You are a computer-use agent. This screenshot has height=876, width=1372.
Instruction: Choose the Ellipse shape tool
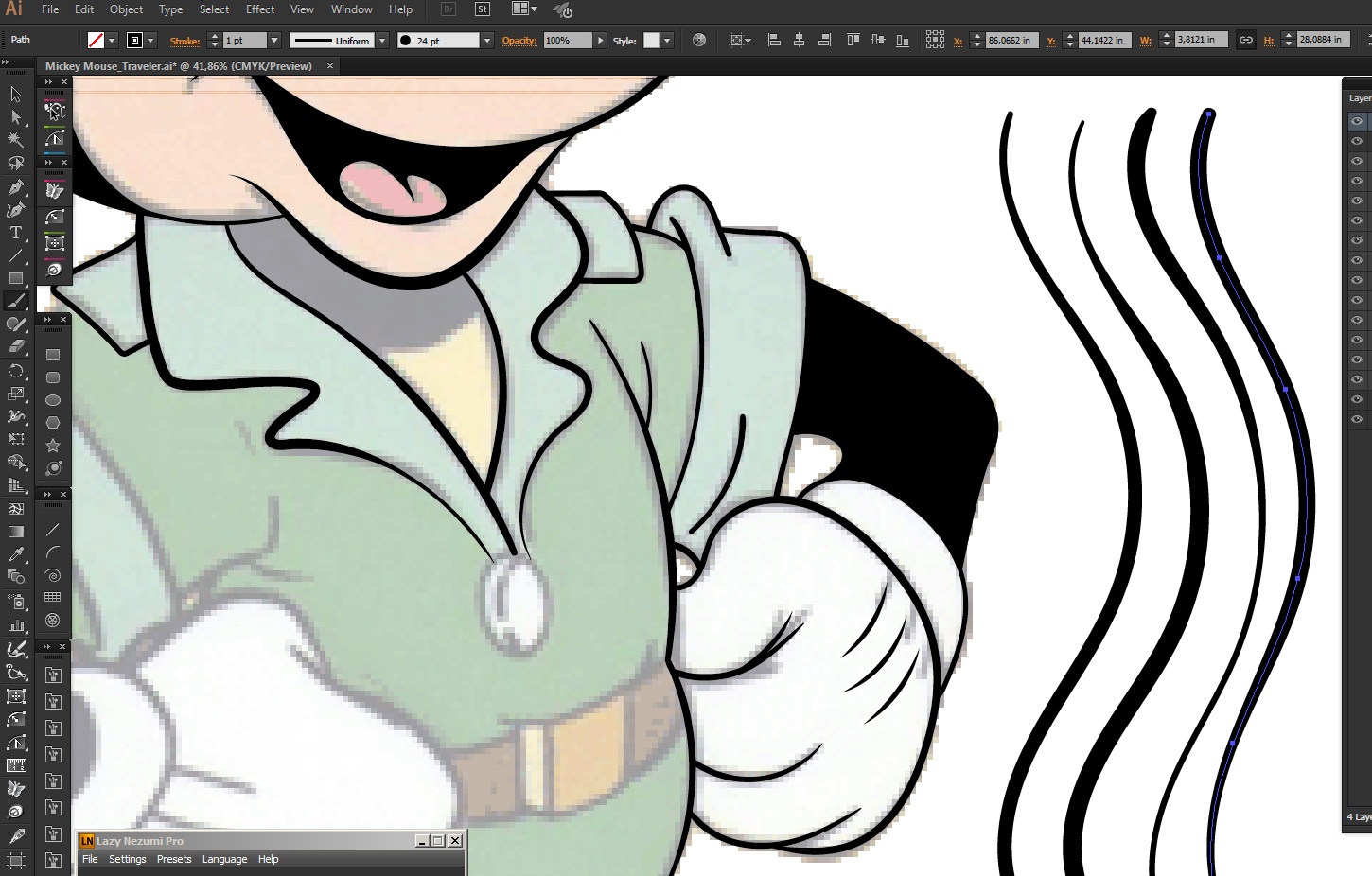(x=53, y=400)
